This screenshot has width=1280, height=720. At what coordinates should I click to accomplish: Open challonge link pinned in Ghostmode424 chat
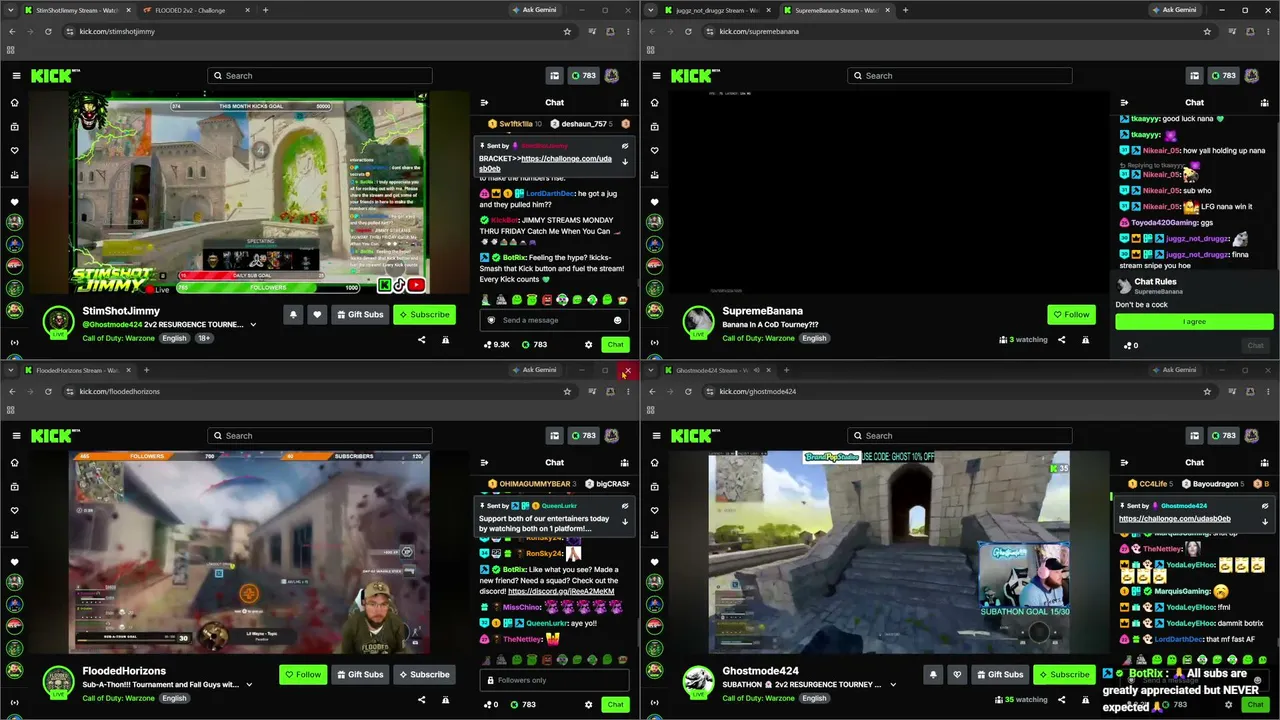click(x=1175, y=519)
